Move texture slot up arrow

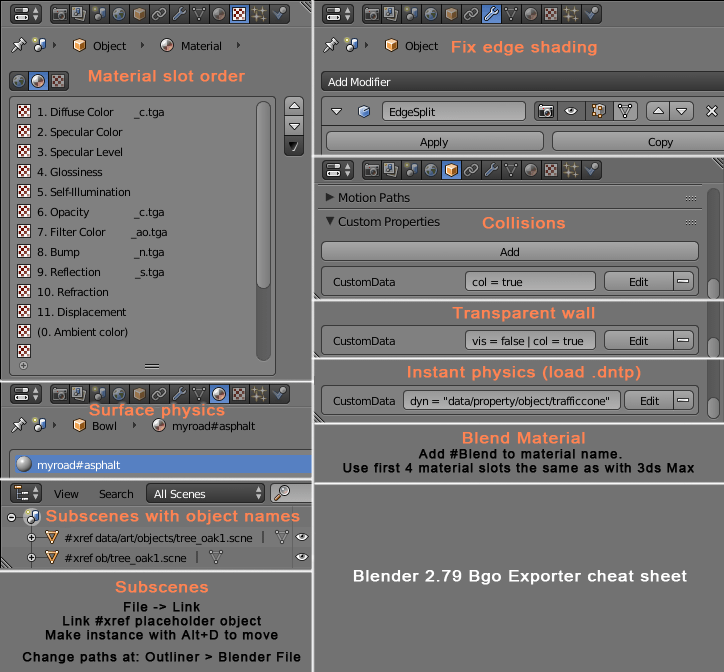click(294, 106)
